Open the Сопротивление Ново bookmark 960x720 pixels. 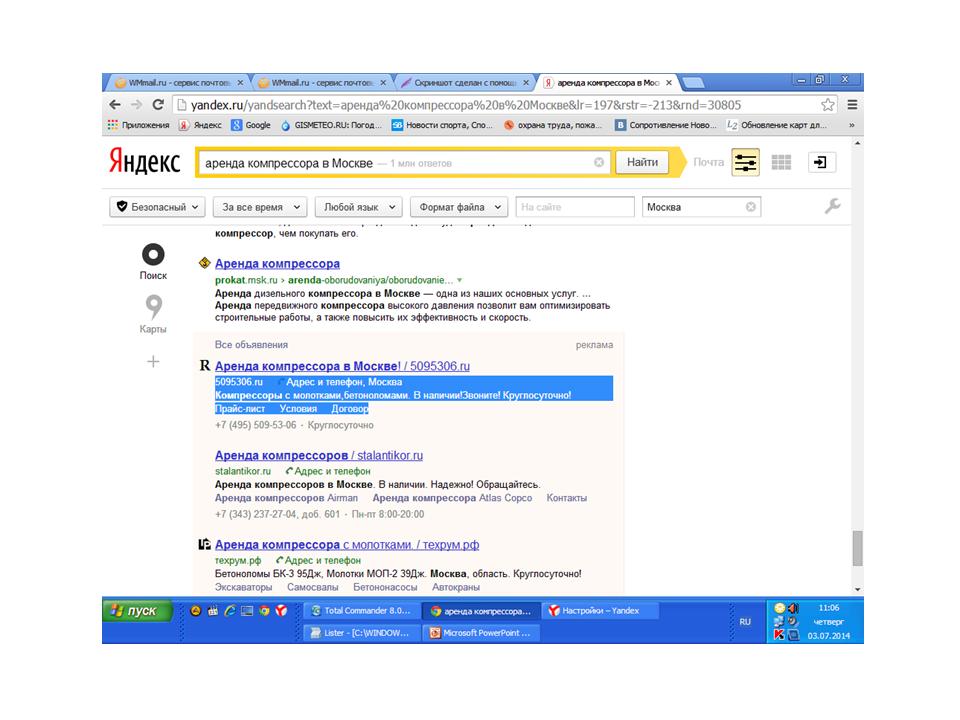point(666,125)
